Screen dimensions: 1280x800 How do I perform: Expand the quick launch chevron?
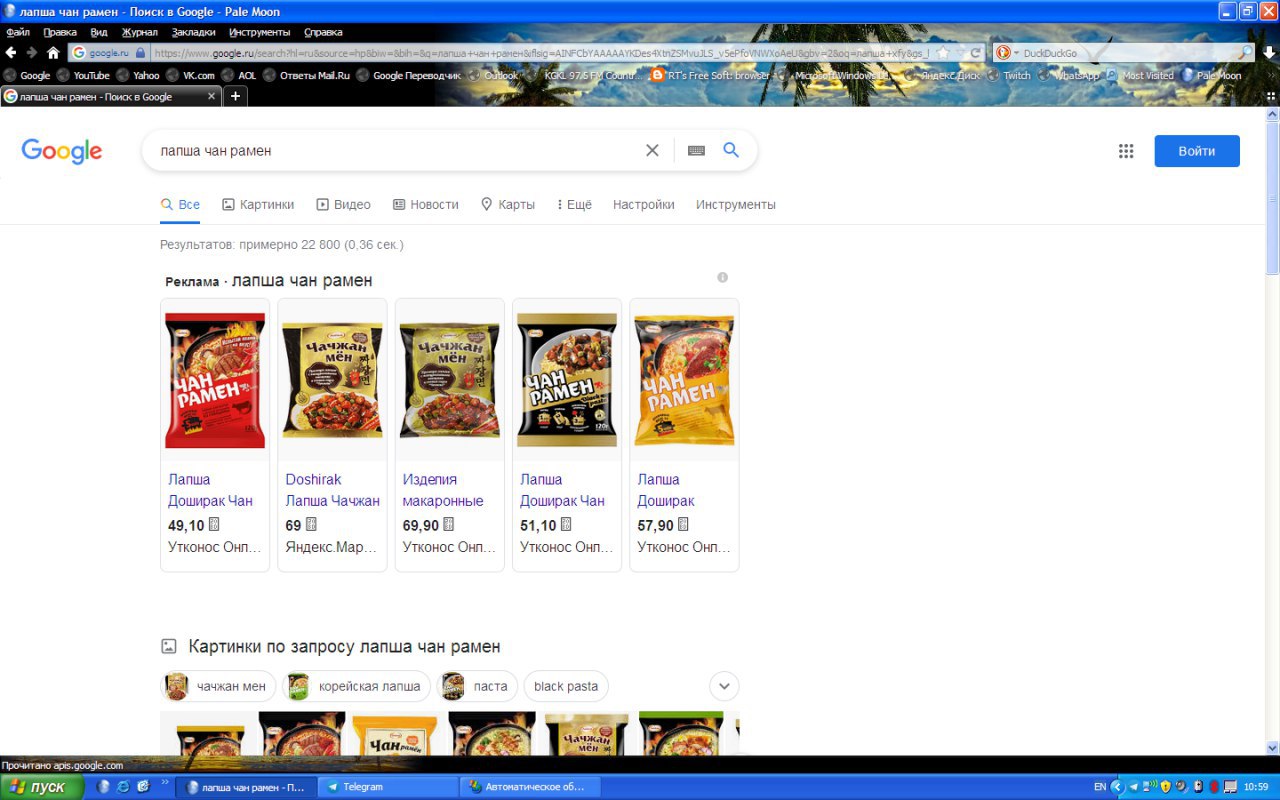pos(164,783)
